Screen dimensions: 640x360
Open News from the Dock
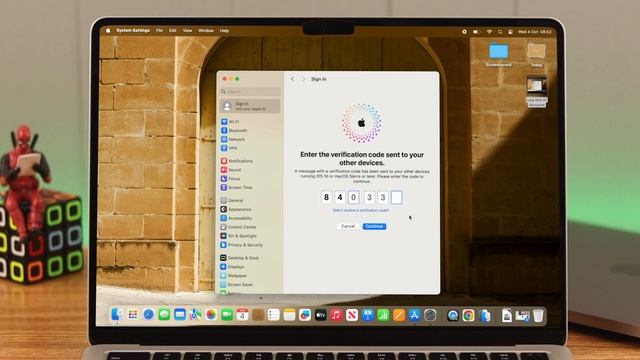point(352,315)
